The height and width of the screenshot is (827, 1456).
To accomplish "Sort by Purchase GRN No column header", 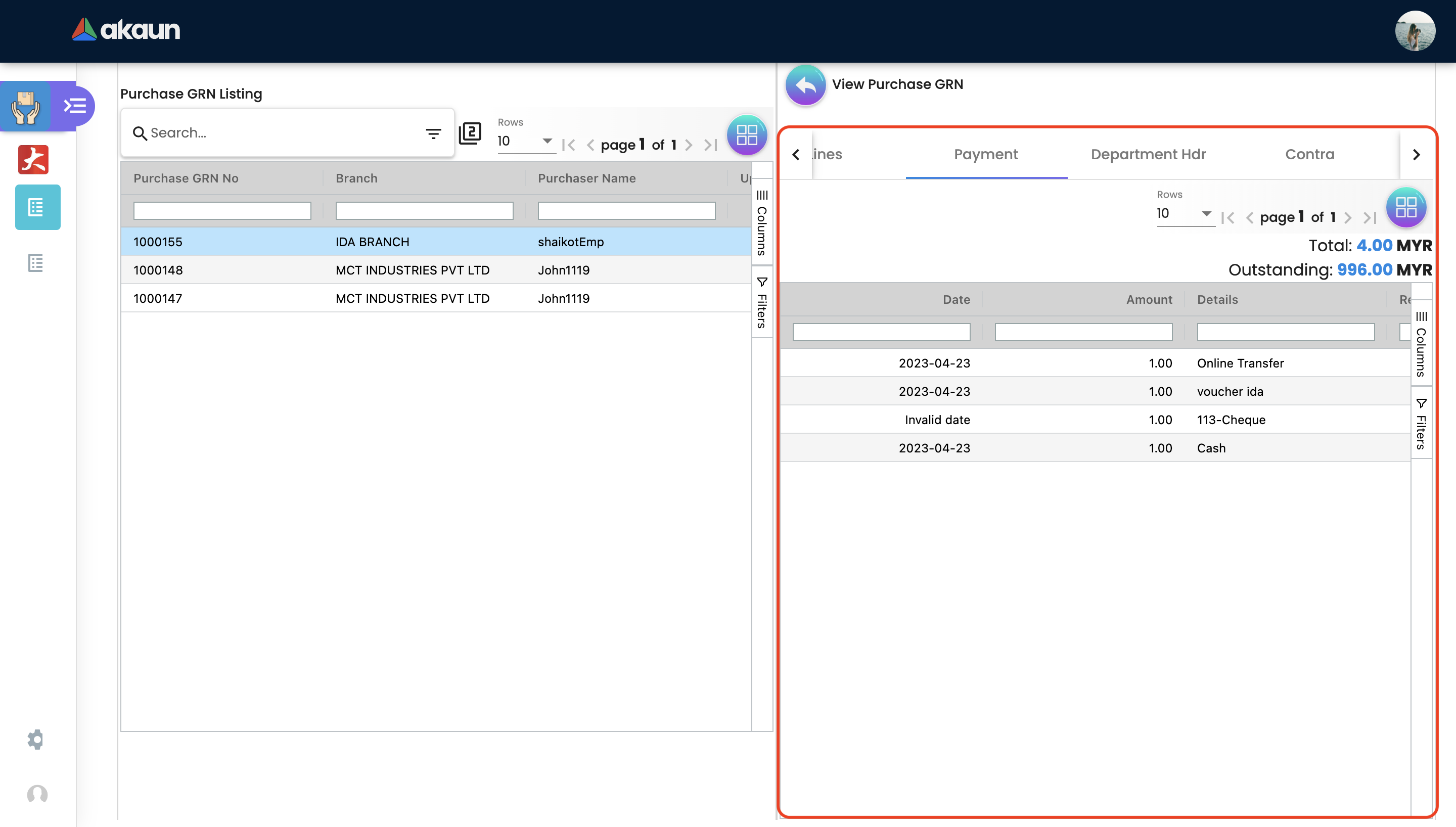I will point(186,178).
